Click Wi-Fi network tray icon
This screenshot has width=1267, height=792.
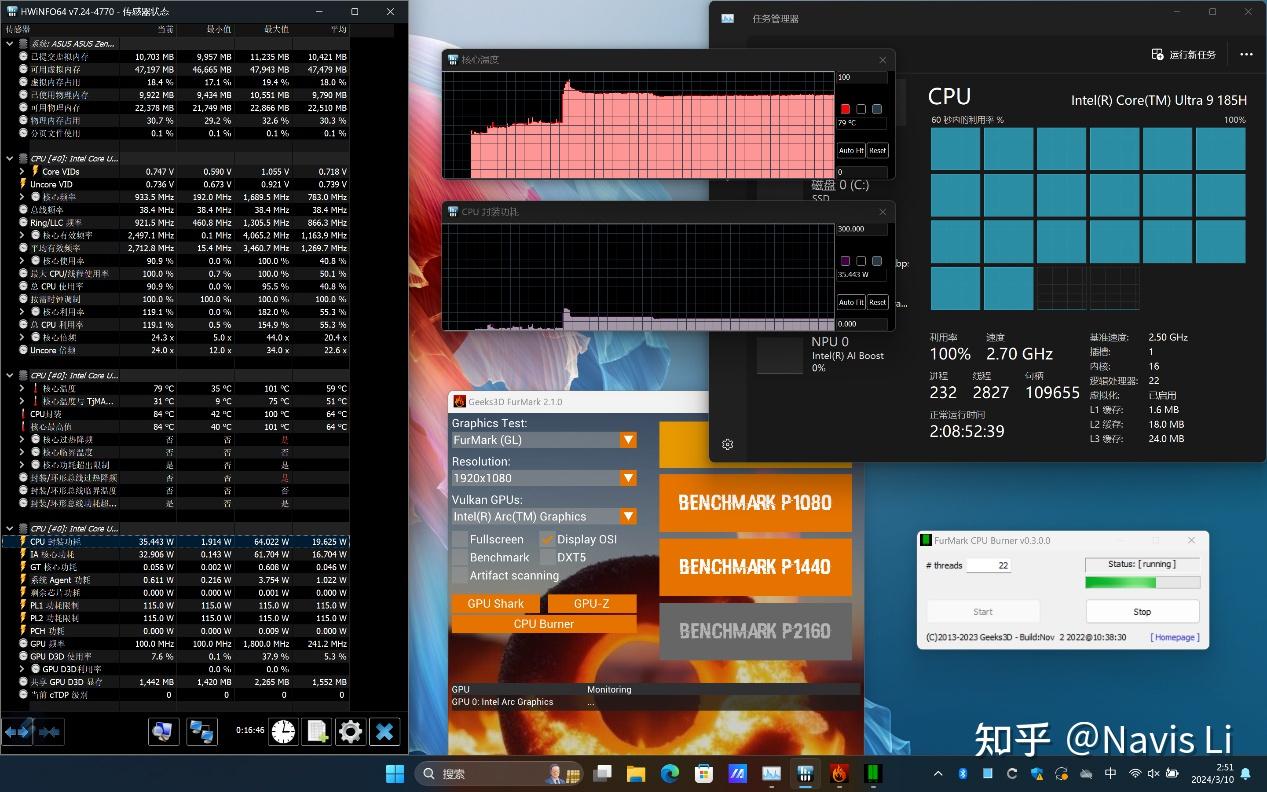click(x=1135, y=773)
